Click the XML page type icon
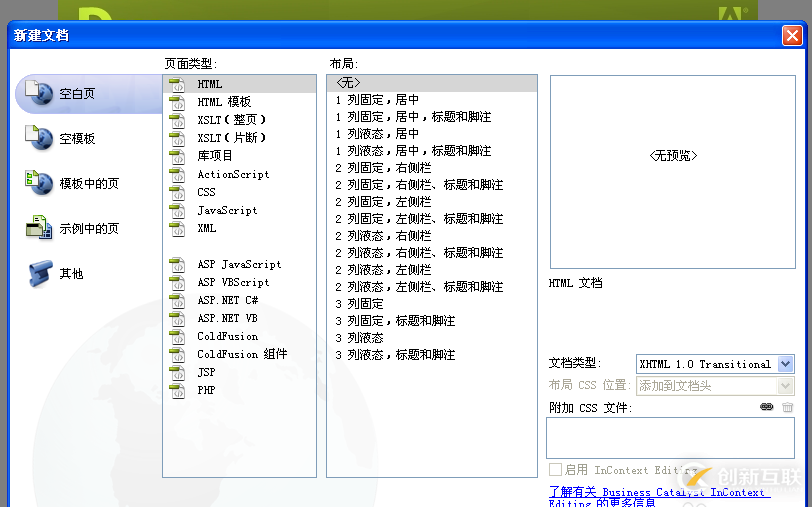Viewport: 812px width, 507px height. click(177, 228)
